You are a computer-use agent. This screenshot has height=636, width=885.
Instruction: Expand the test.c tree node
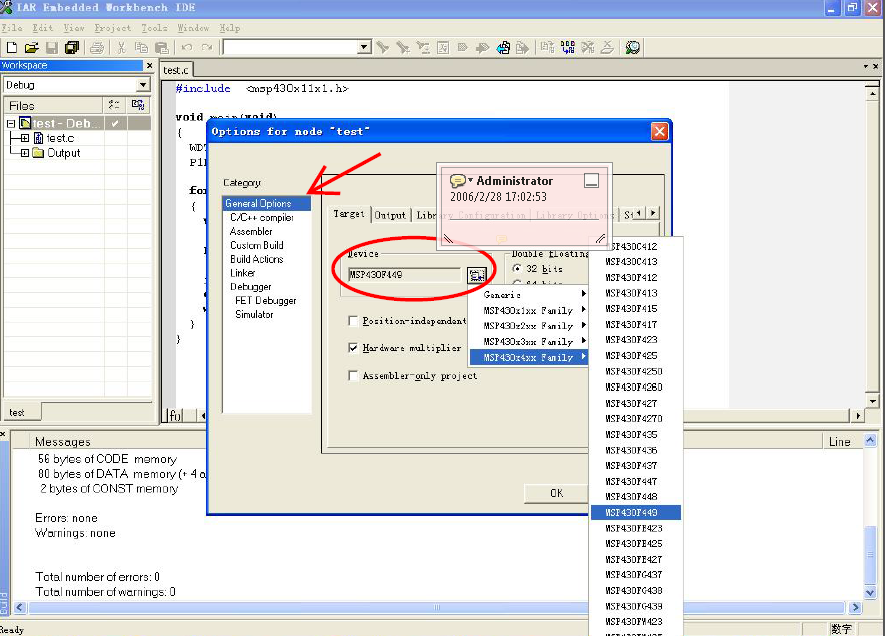(x=25, y=138)
